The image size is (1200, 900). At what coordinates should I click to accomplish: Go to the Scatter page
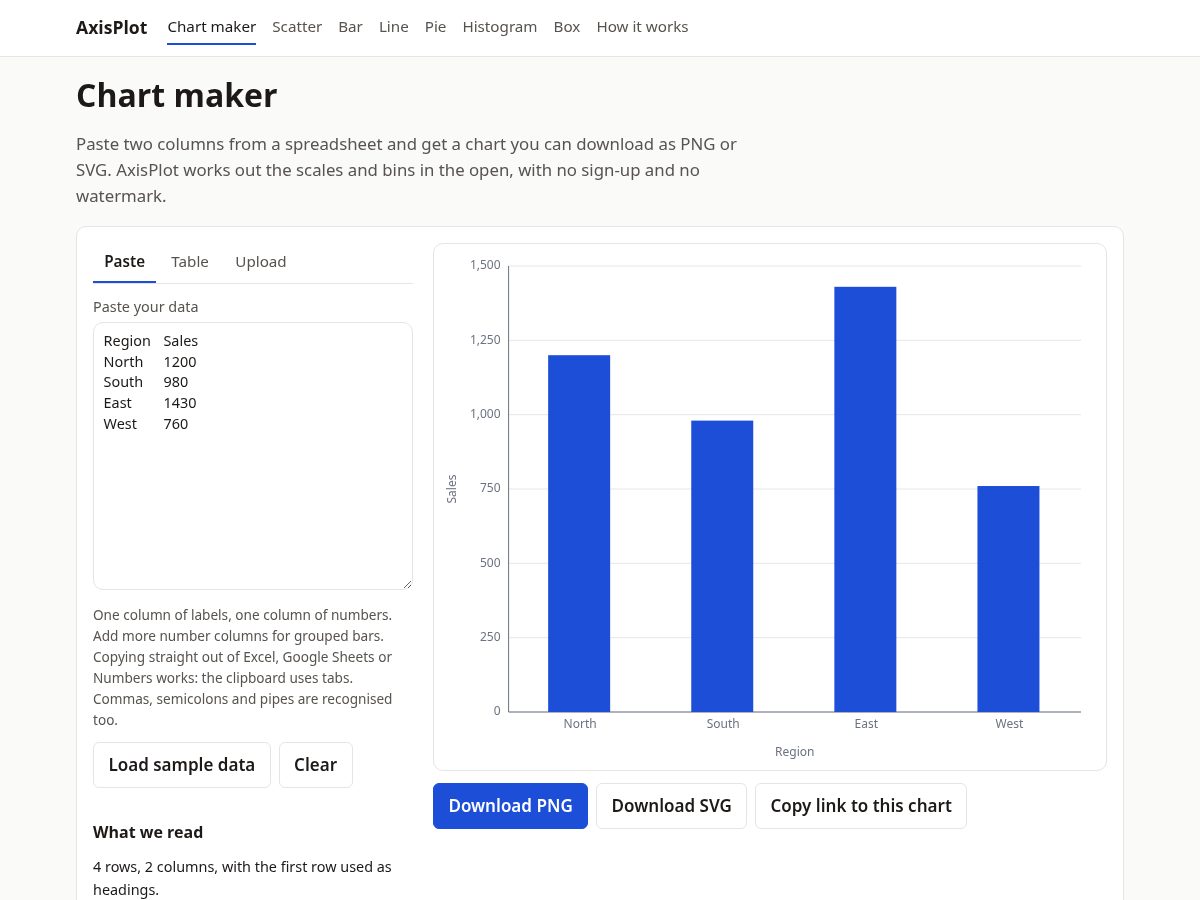tap(297, 27)
